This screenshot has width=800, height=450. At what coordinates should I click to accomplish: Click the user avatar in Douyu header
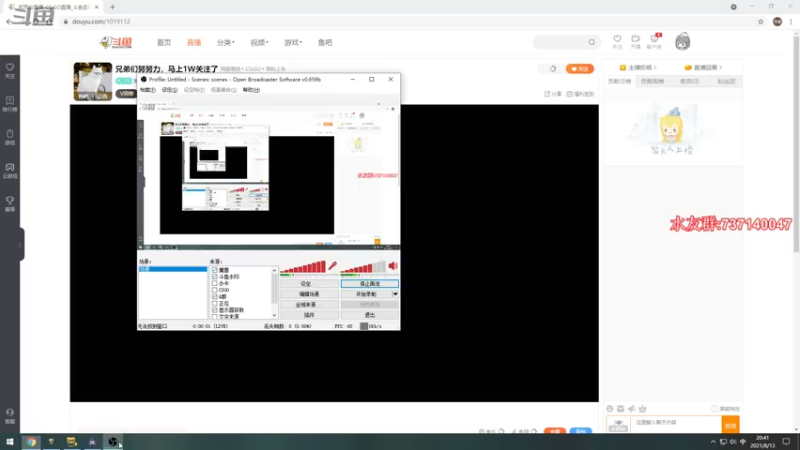click(683, 42)
